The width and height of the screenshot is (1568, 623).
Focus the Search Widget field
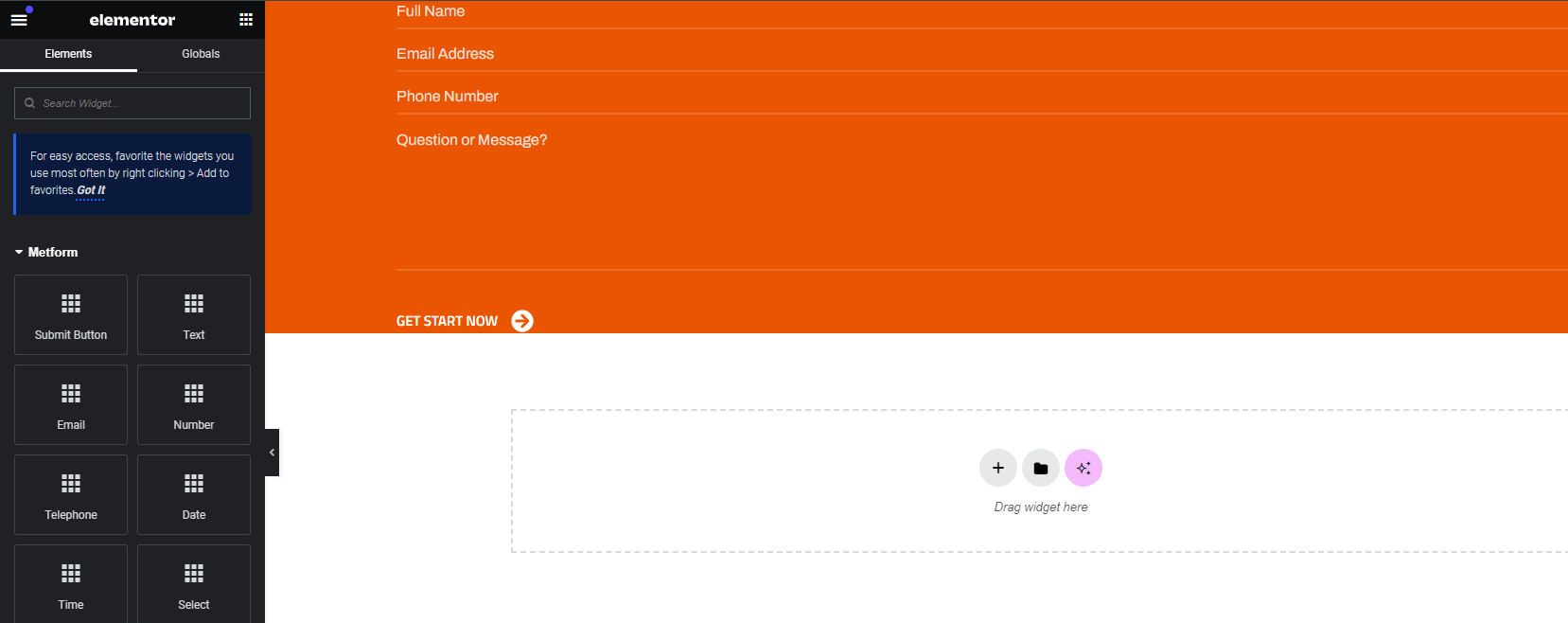pos(132,103)
